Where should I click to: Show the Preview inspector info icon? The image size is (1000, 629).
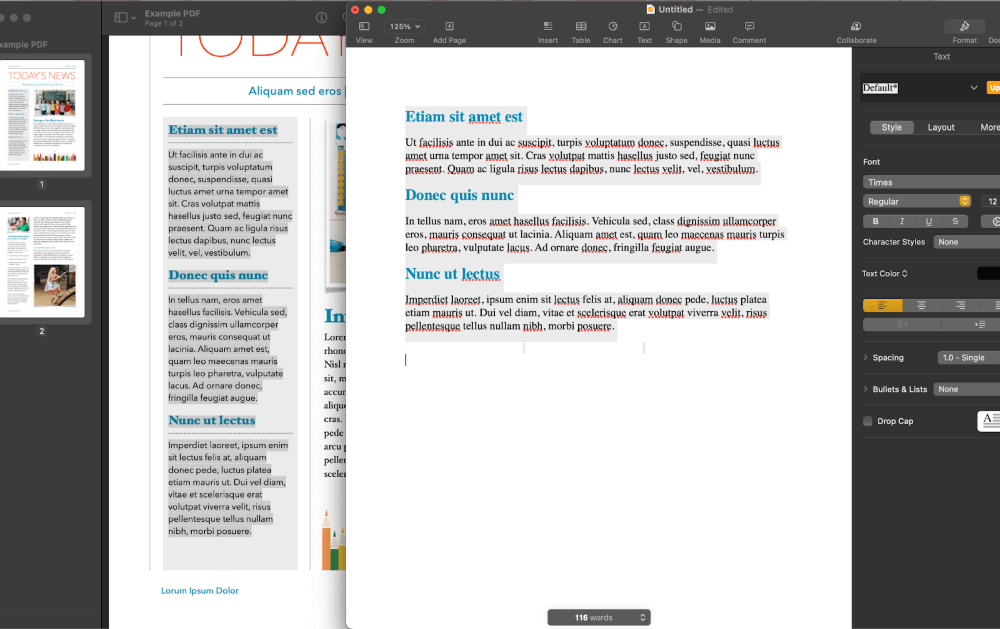point(321,17)
